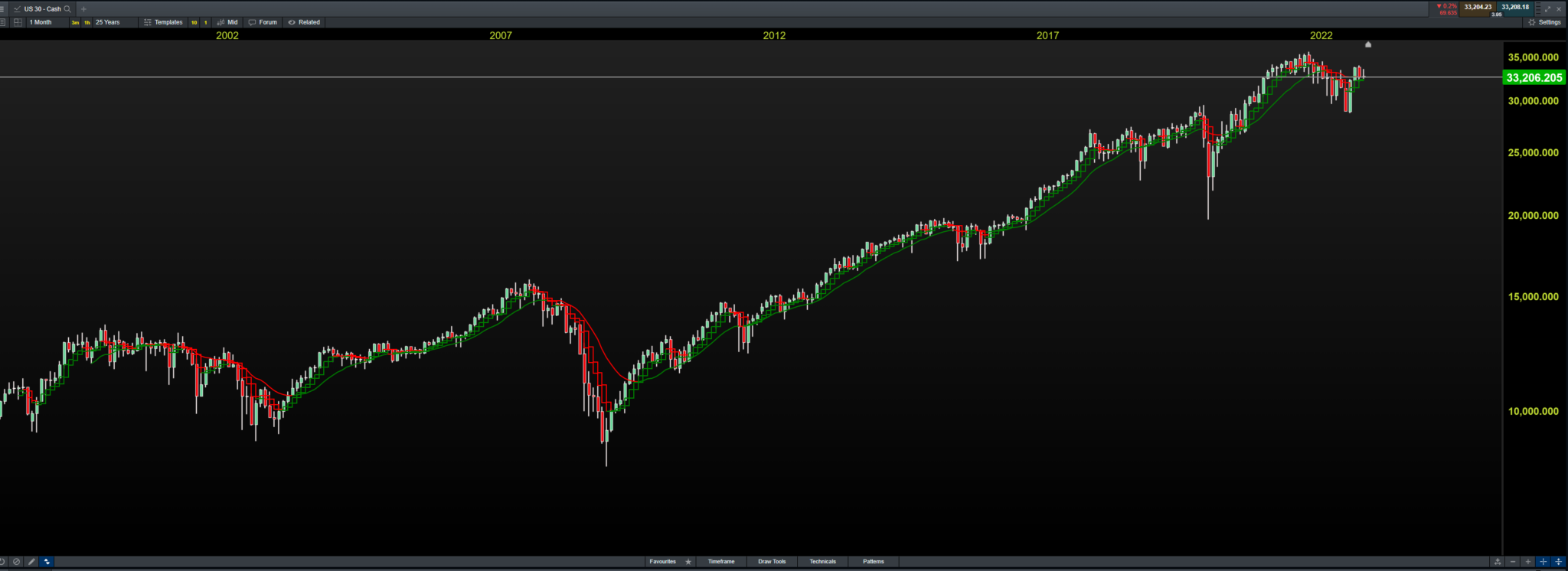Toggle the blue vertical scale button in corner

tap(1558, 562)
